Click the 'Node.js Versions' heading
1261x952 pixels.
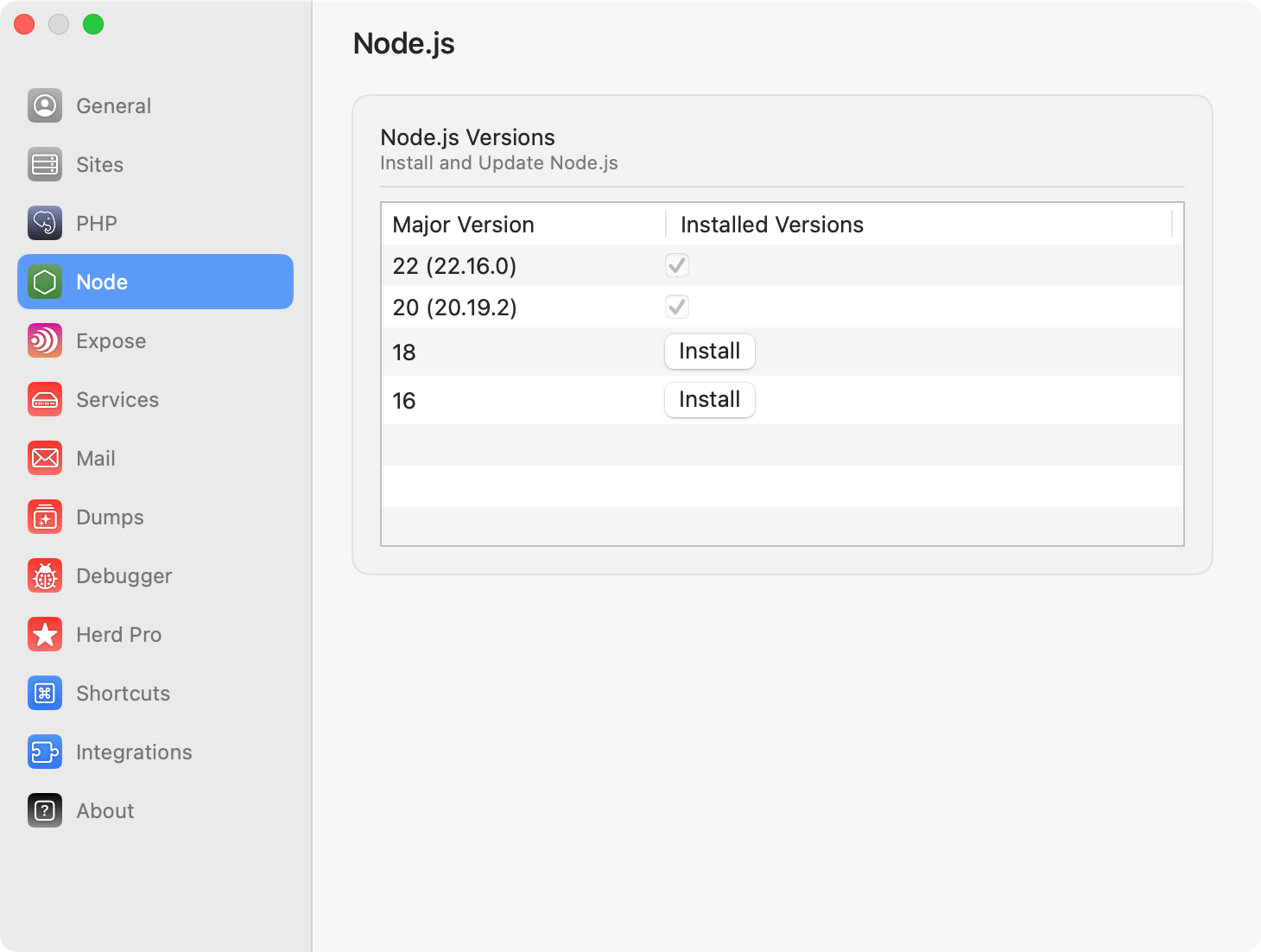coord(467,137)
